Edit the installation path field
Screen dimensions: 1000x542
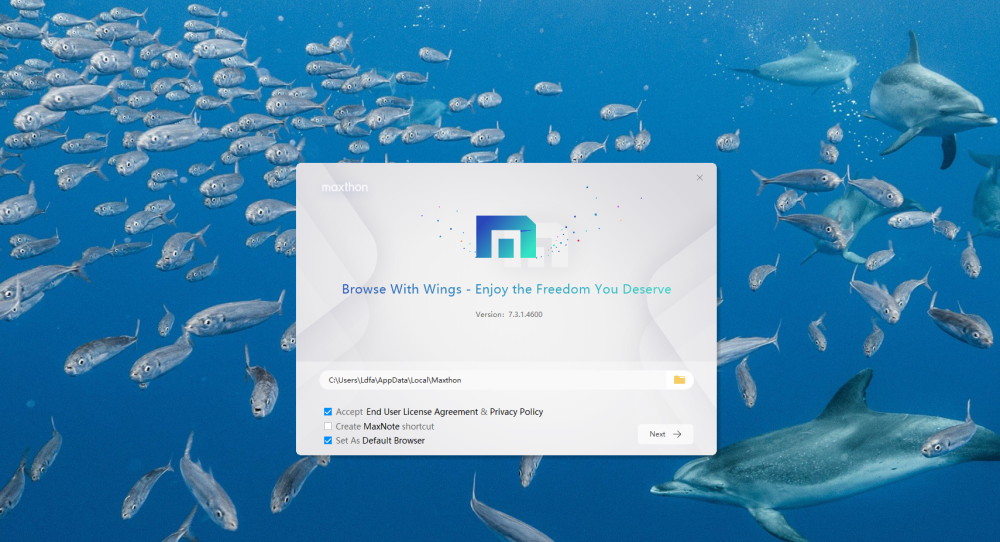tap(494, 380)
